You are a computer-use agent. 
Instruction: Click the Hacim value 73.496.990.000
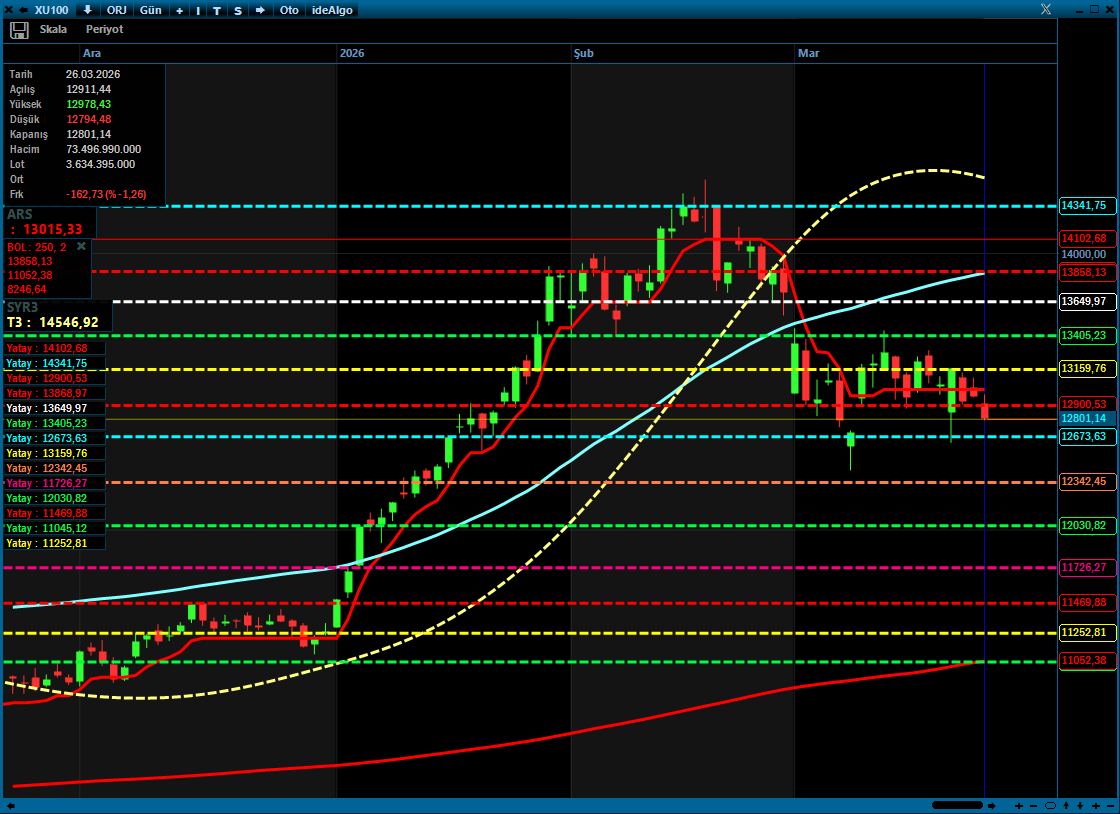104,149
